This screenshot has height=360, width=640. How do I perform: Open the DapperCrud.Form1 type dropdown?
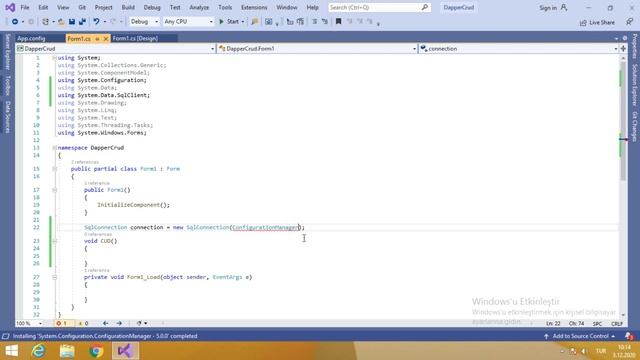pos(317,49)
